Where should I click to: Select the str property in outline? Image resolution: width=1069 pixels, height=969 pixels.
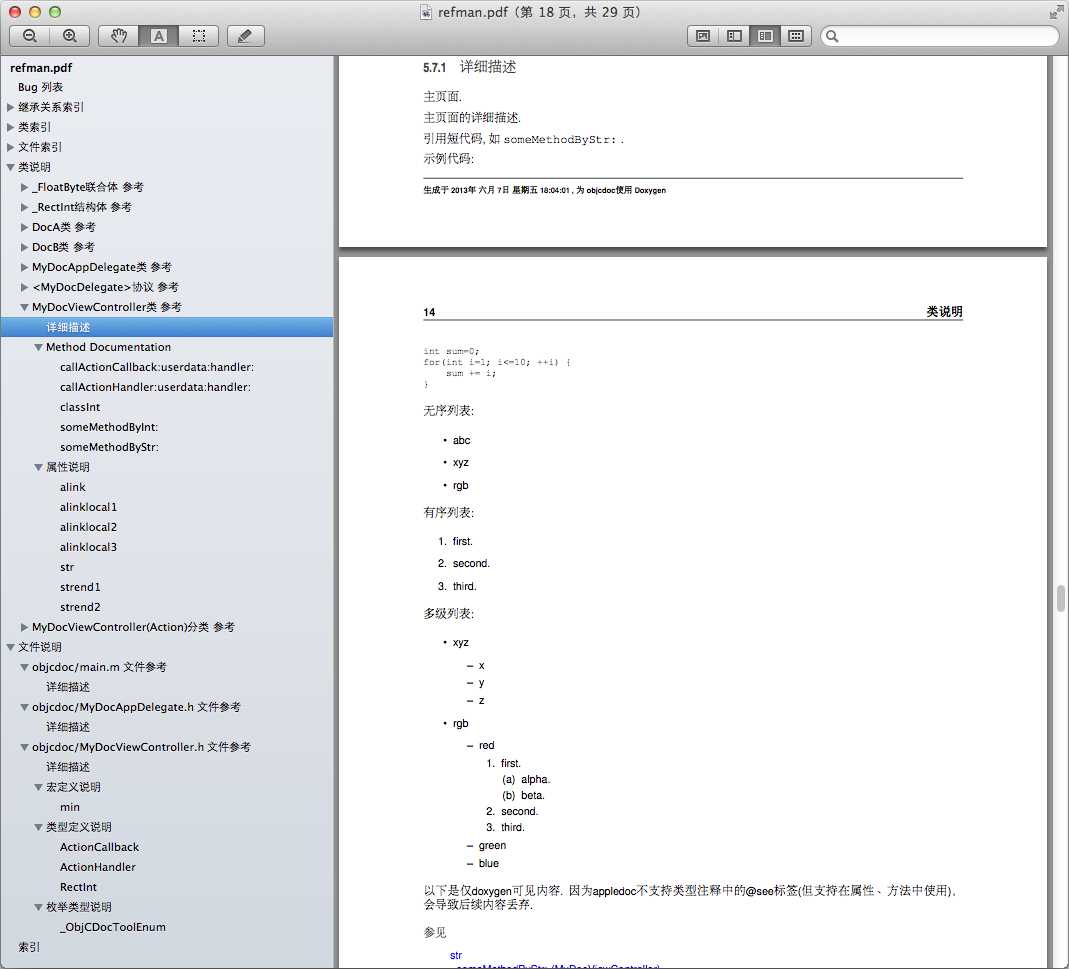[x=67, y=567]
